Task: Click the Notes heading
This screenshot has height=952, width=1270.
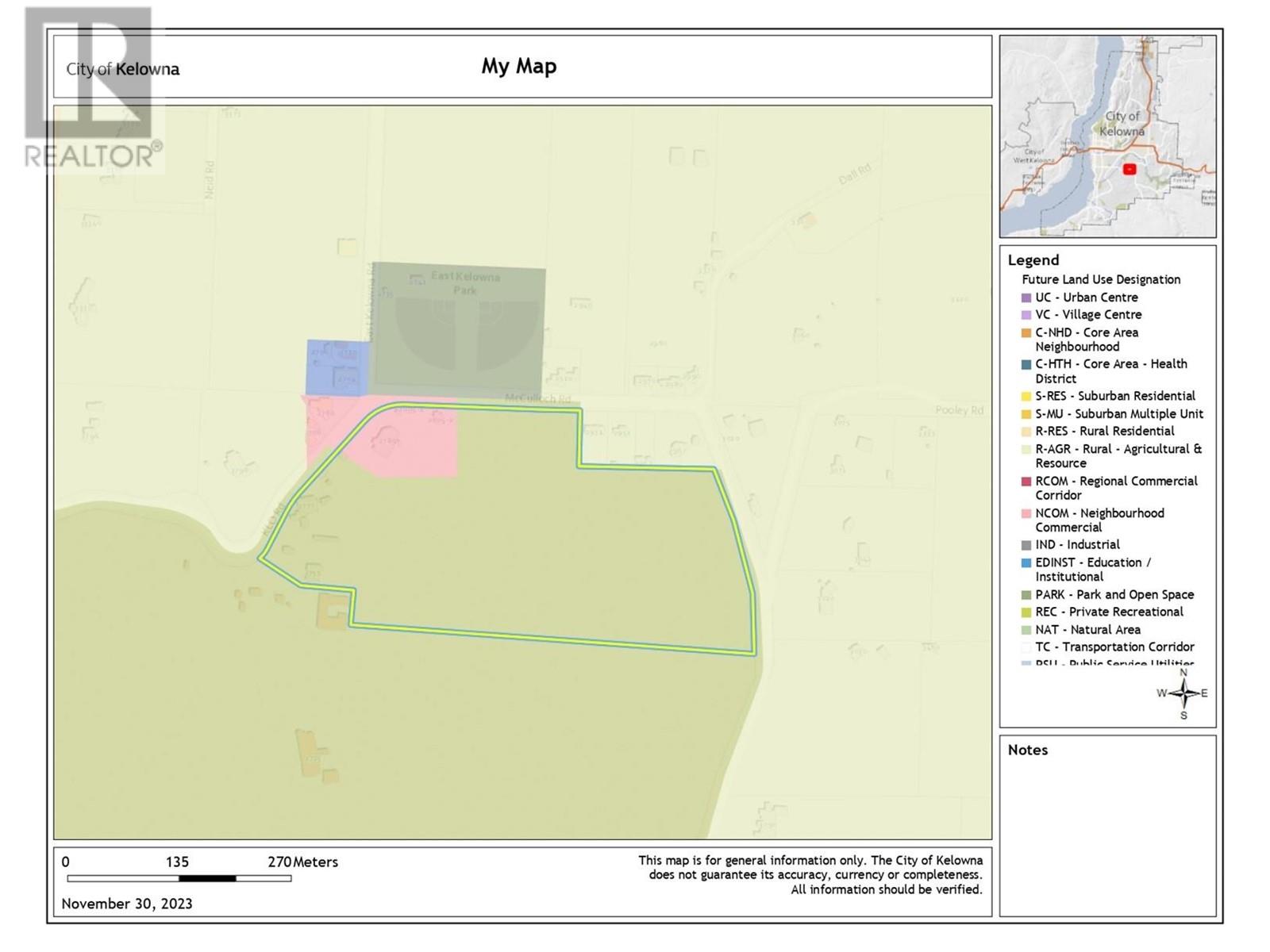Action: pos(1028,750)
